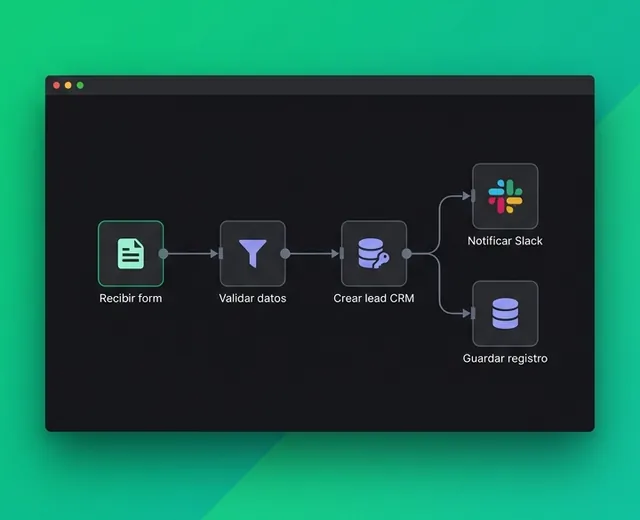The width and height of the screenshot is (640, 520).
Task: Click the output connector dot of Validar datos
Action: coord(285,253)
